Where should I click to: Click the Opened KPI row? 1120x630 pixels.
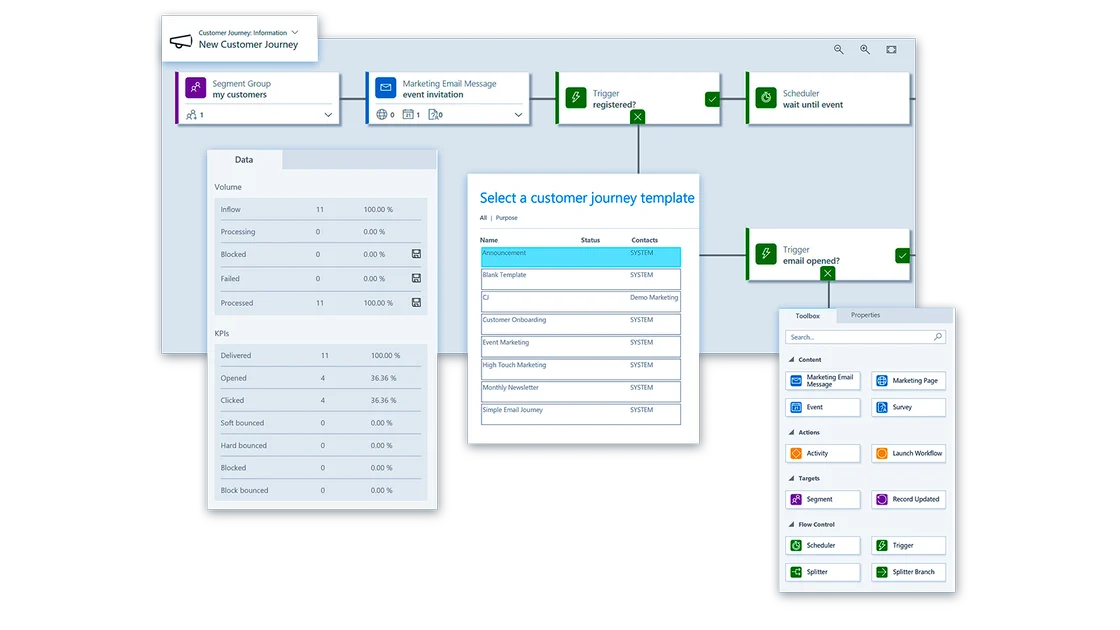321,378
